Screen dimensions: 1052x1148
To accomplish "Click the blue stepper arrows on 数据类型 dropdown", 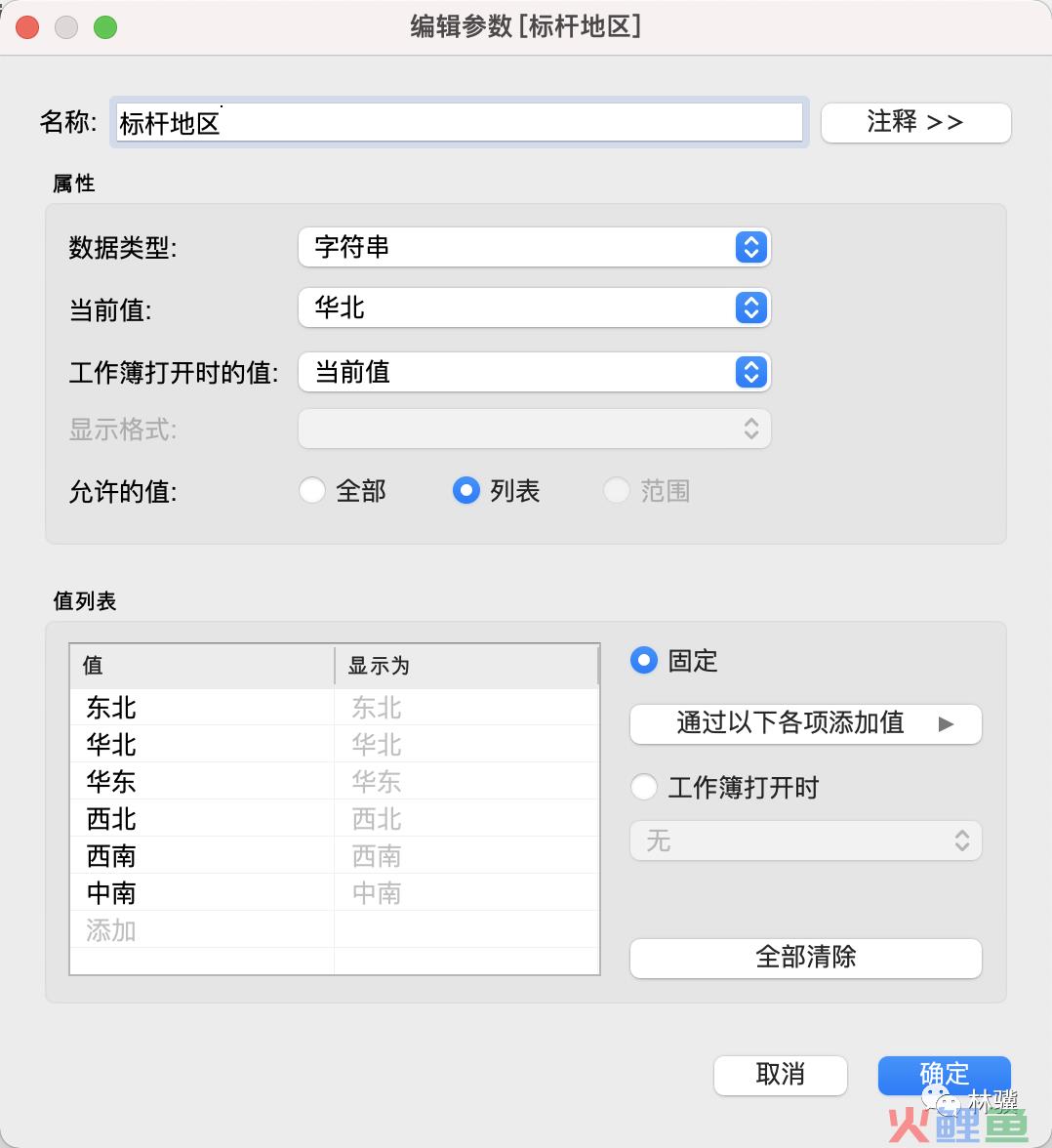I will pos(751,248).
